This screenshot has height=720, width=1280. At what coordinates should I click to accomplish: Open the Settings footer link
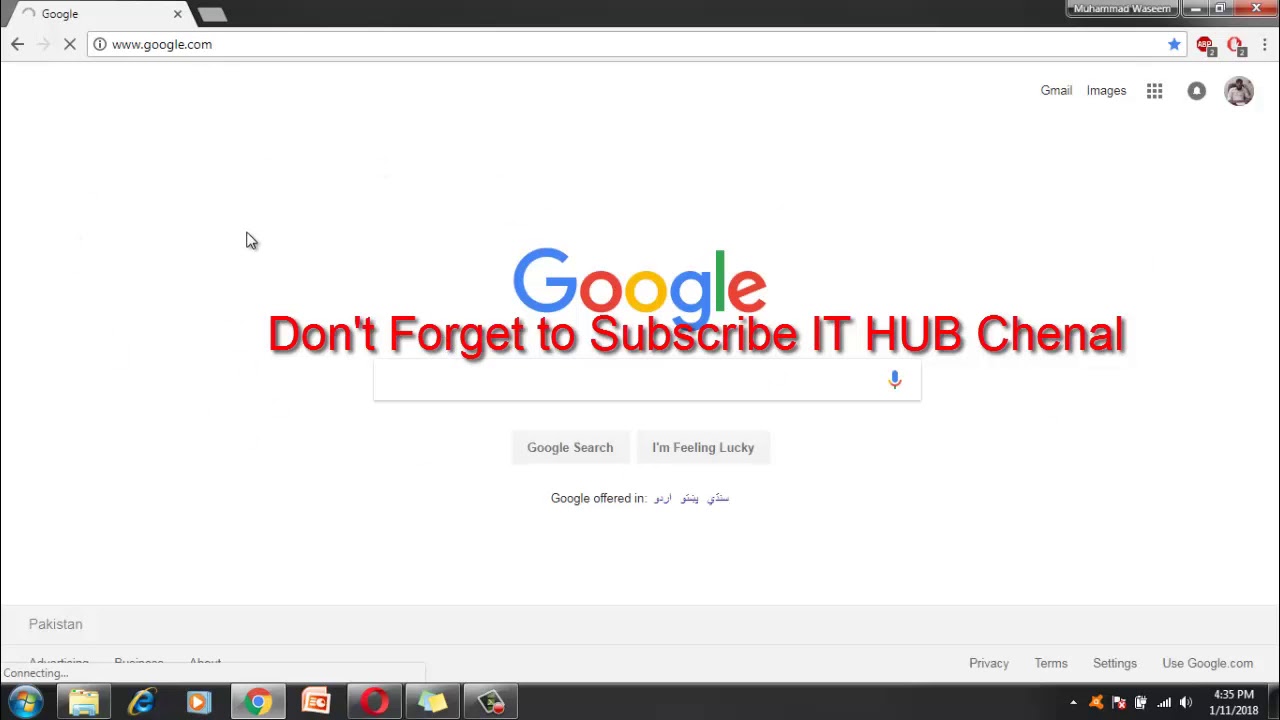[x=1115, y=663]
